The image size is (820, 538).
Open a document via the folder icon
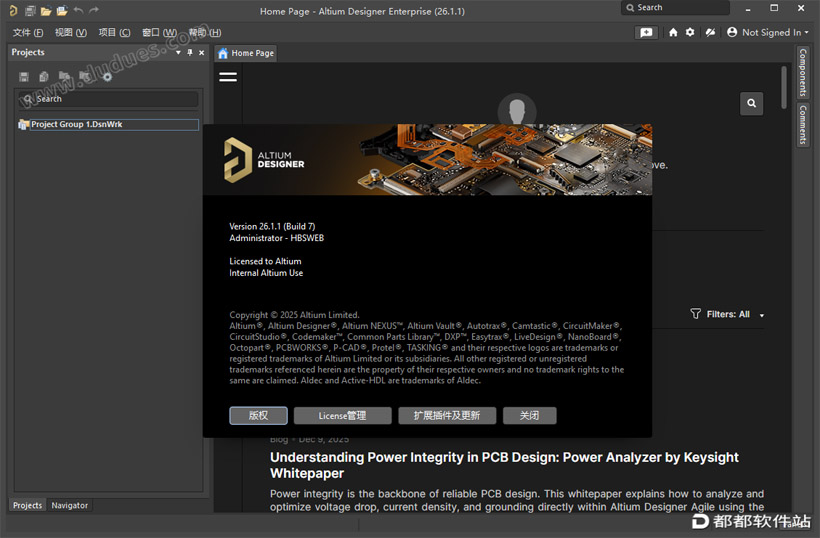(46, 10)
